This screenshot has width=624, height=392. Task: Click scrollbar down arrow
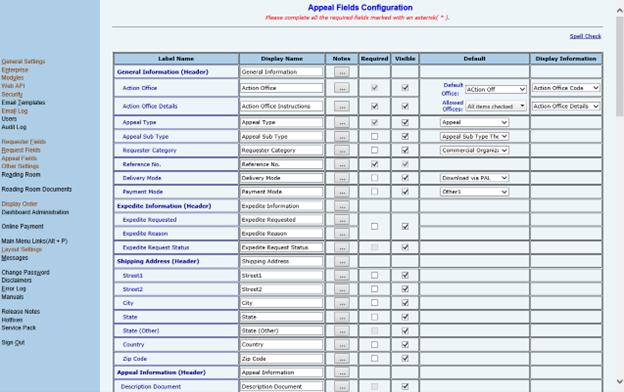[x=620, y=381]
